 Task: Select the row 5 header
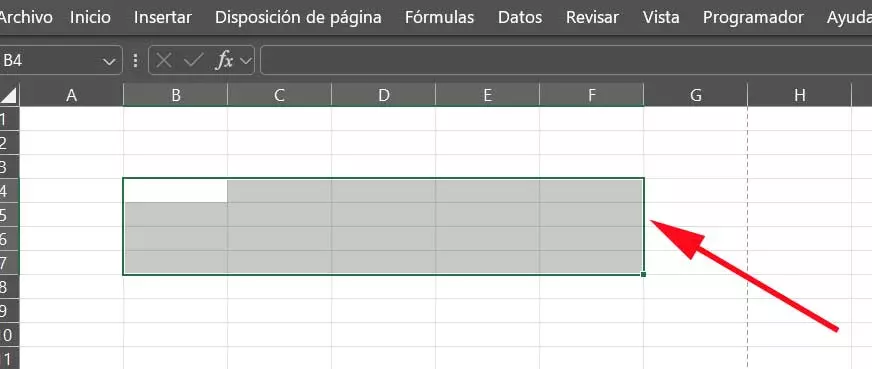(x=9, y=215)
